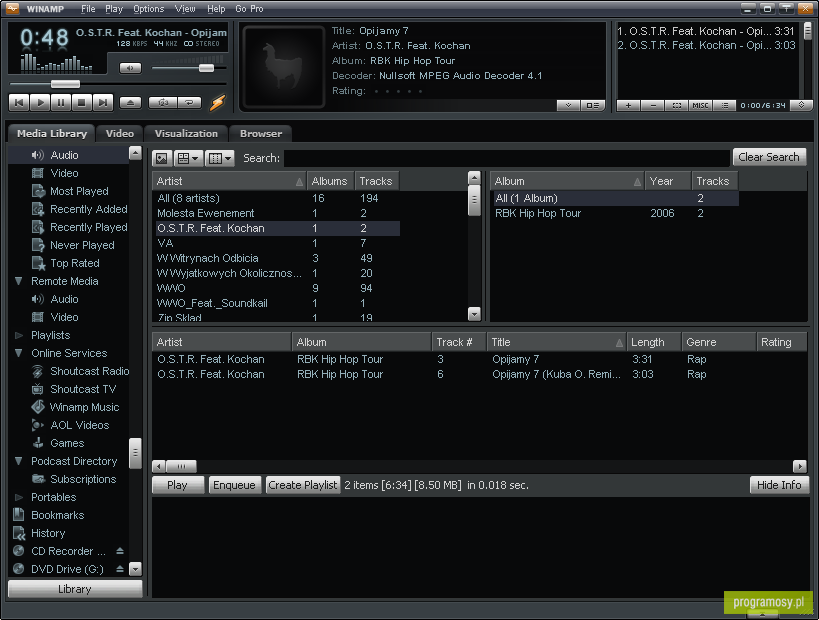Toggle file info view button
This screenshot has height=620, width=819.
click(x=592, y=106)
